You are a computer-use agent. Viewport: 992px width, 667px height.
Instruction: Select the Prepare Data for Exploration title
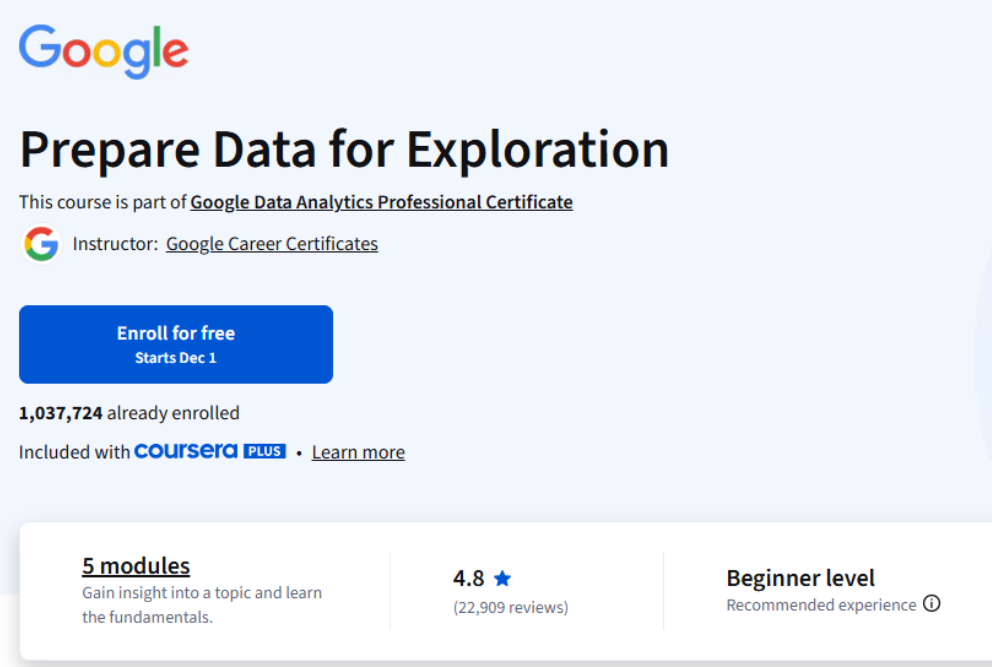[x=344, y=148]
